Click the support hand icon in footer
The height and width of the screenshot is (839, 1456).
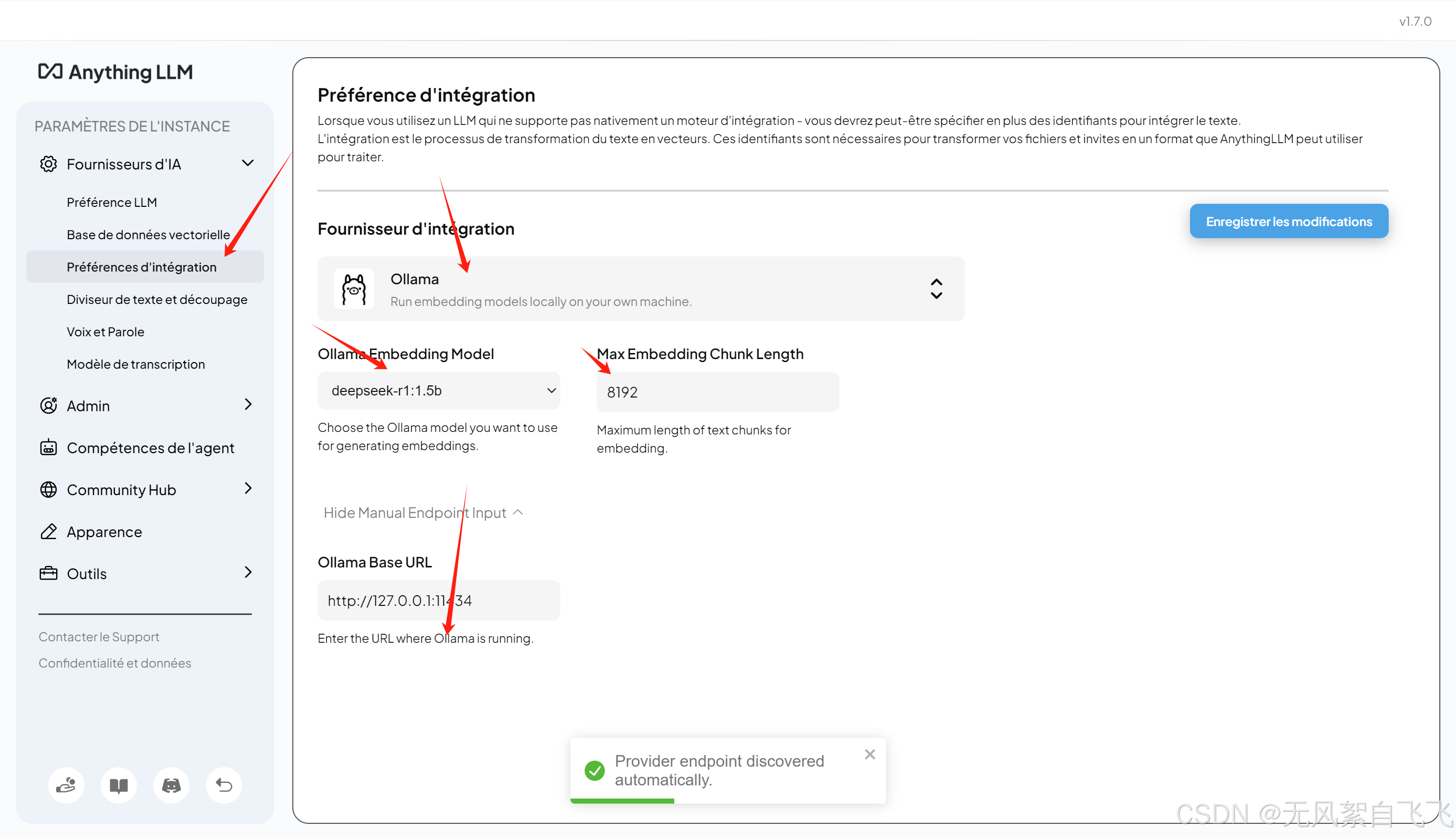pos(66,785)
